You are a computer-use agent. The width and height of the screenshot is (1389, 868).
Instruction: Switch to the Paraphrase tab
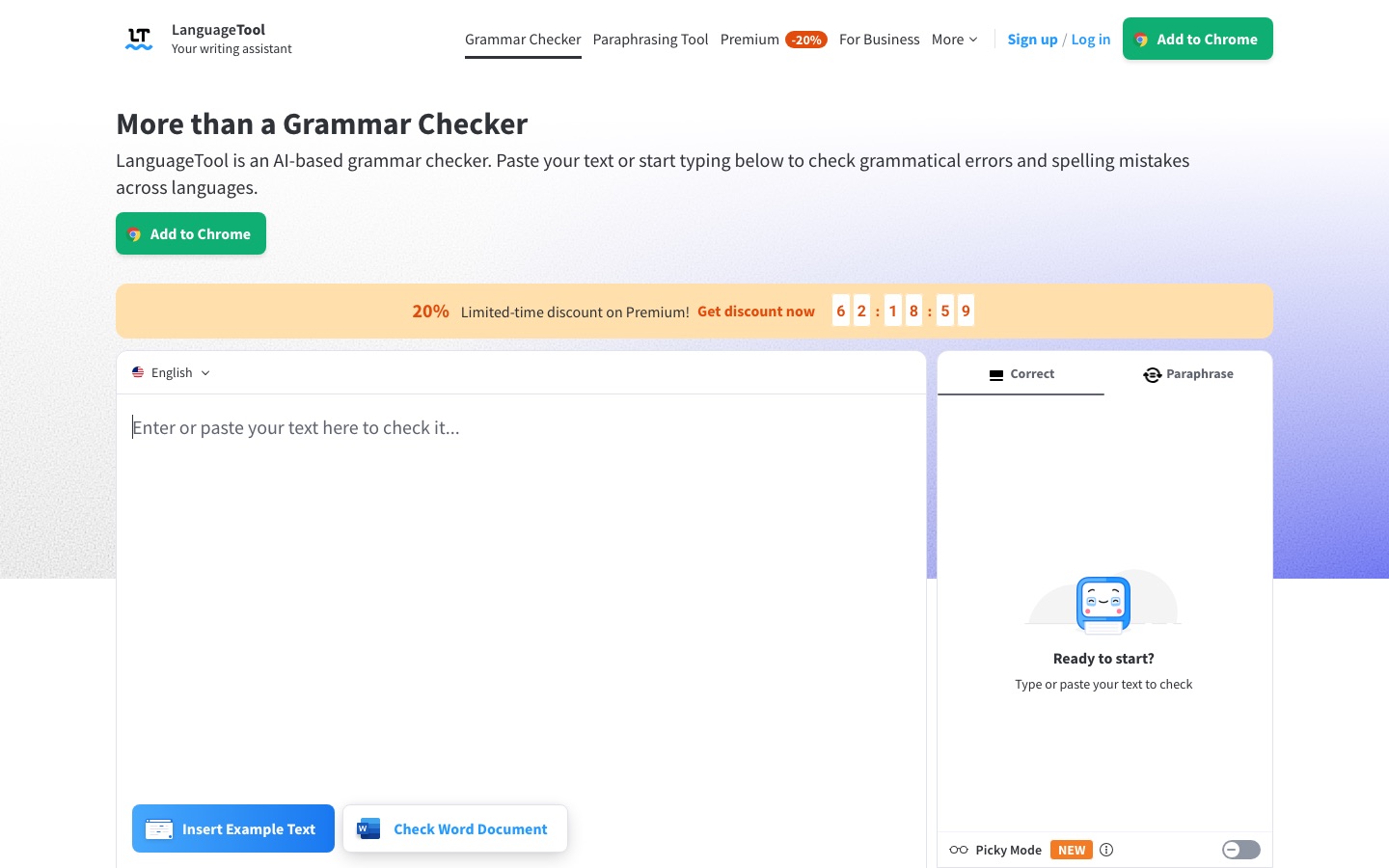click(x=1188, y=374)
